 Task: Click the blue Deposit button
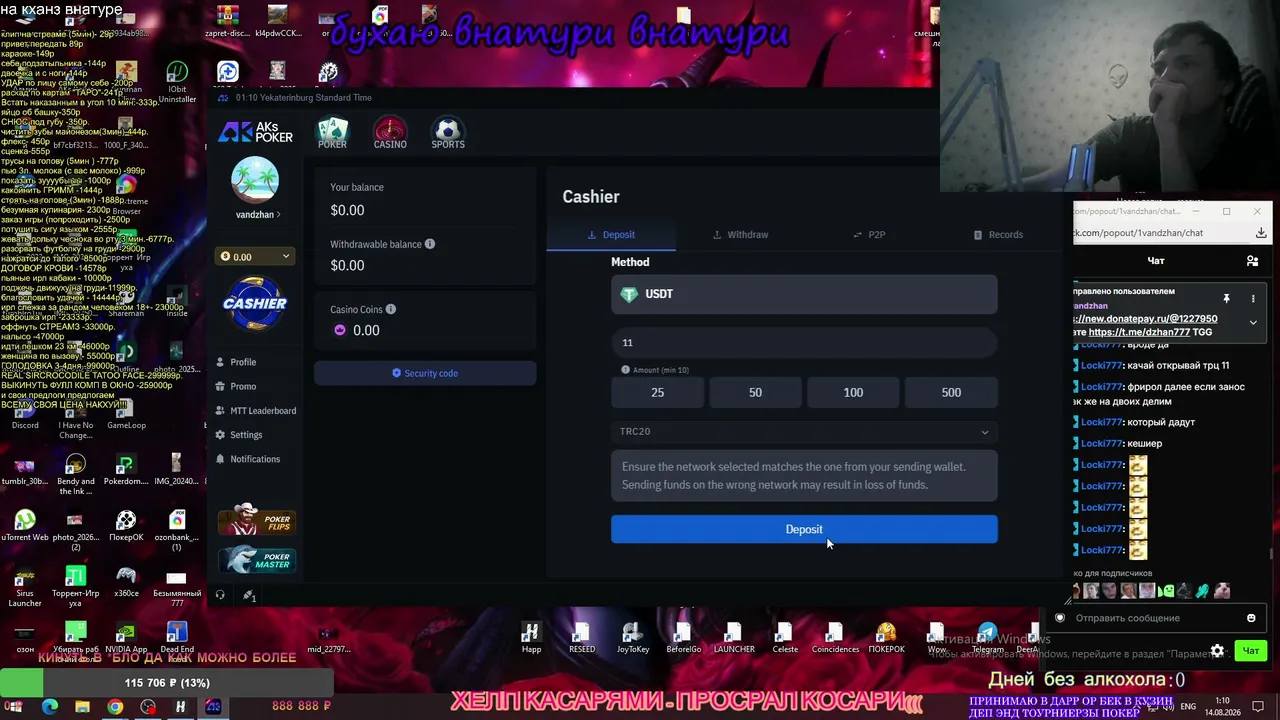pyautogui.click(x=804, y=530)
